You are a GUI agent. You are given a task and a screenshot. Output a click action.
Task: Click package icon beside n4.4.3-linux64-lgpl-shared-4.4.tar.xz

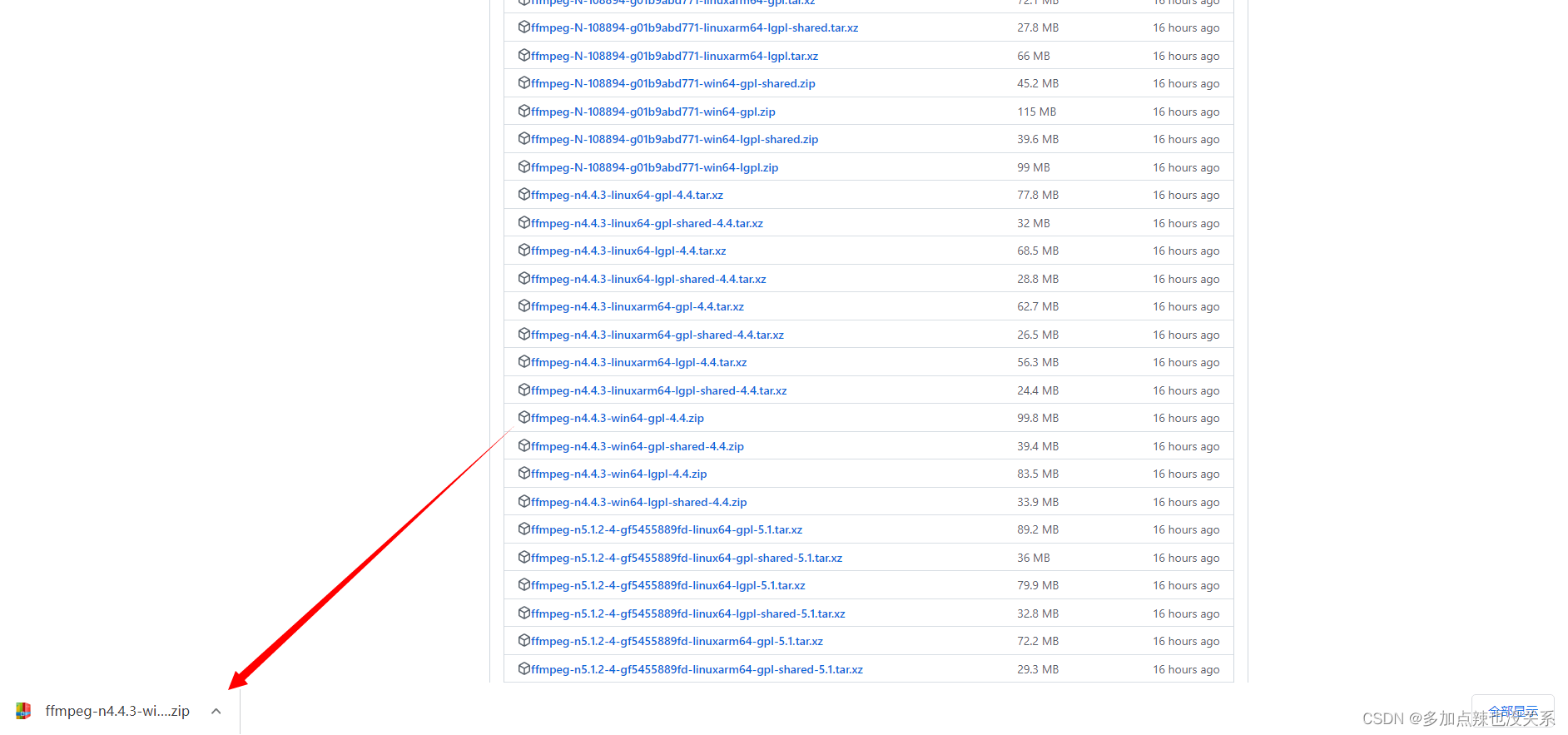coord(524,278)
